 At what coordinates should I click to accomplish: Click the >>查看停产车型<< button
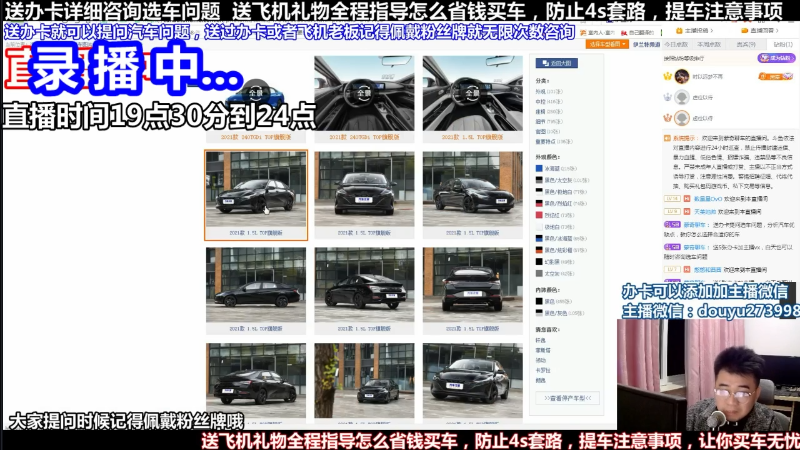pos(567,398)
